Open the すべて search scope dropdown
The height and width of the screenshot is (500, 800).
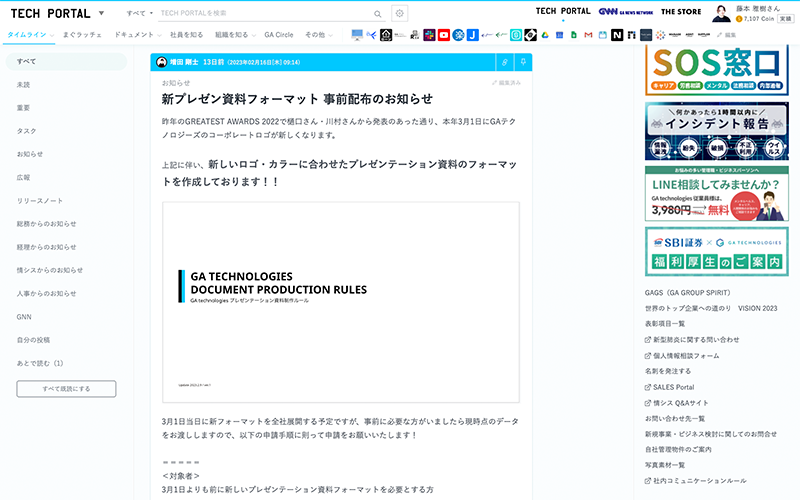(x=140, y=14)
